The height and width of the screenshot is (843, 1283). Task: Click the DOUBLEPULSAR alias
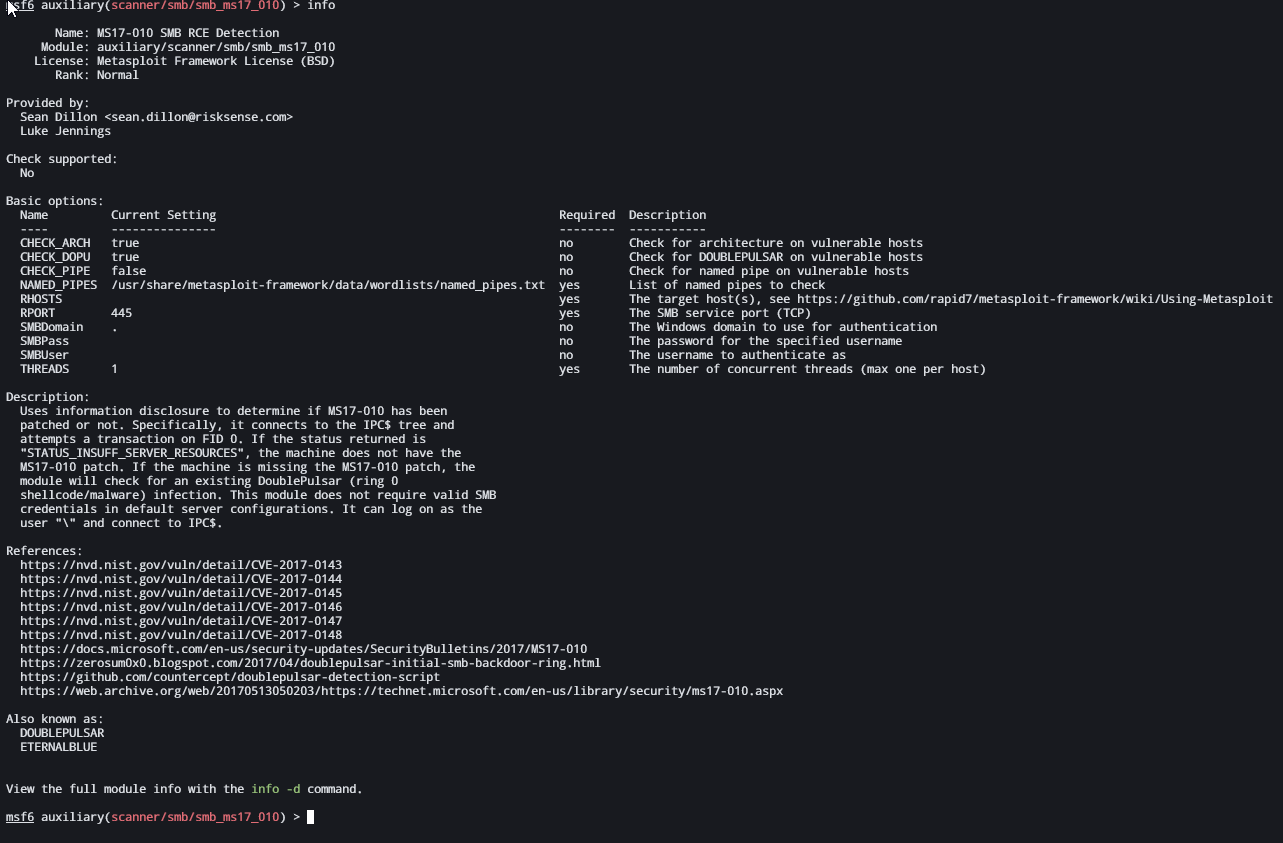[x=62, y=733]
